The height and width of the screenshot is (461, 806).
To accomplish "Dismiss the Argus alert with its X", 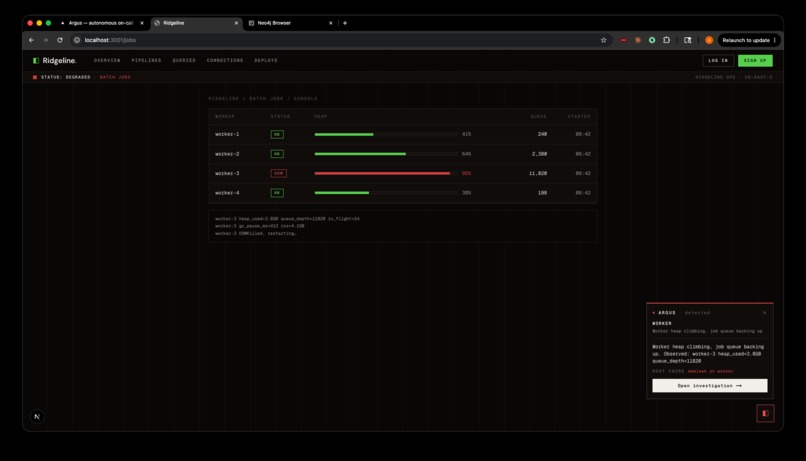I will (764, 312).
